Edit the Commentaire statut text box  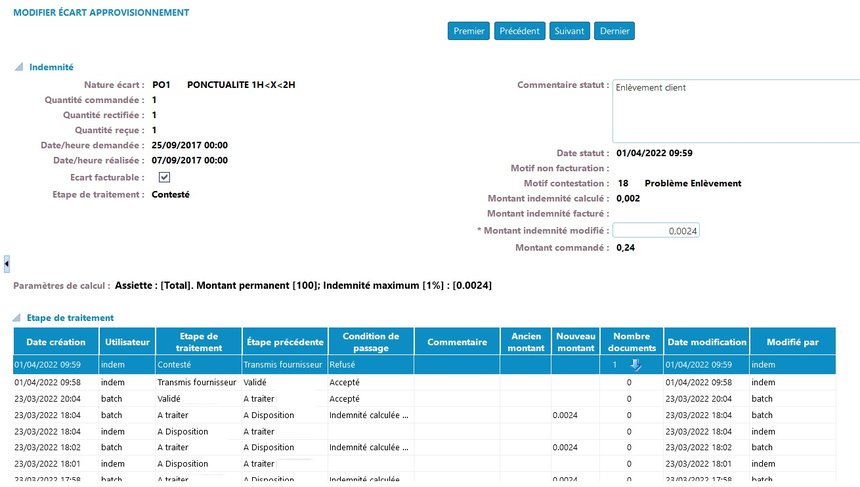pos(736,111)
